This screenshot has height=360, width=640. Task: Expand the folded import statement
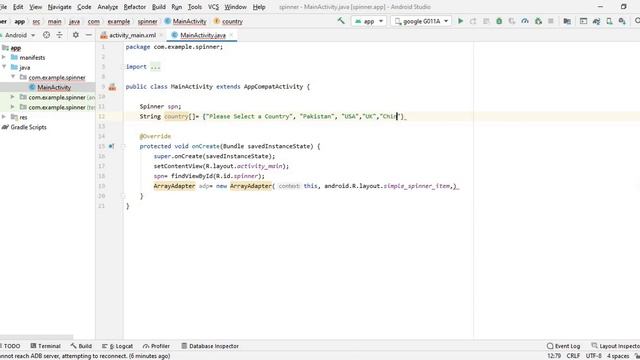click(x=156, y=67)
